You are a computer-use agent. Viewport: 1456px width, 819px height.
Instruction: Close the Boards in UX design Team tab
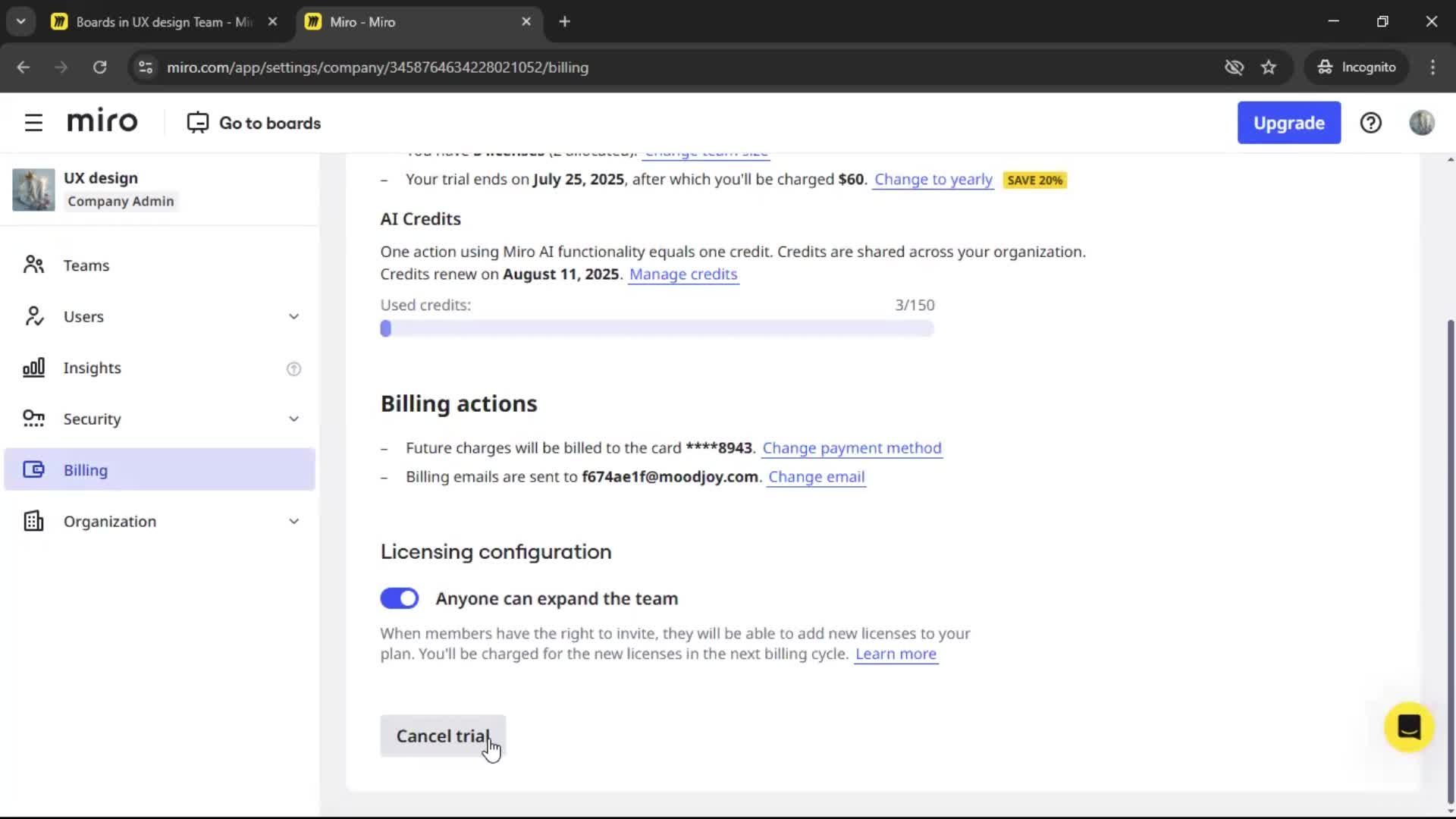coord(272,21)
